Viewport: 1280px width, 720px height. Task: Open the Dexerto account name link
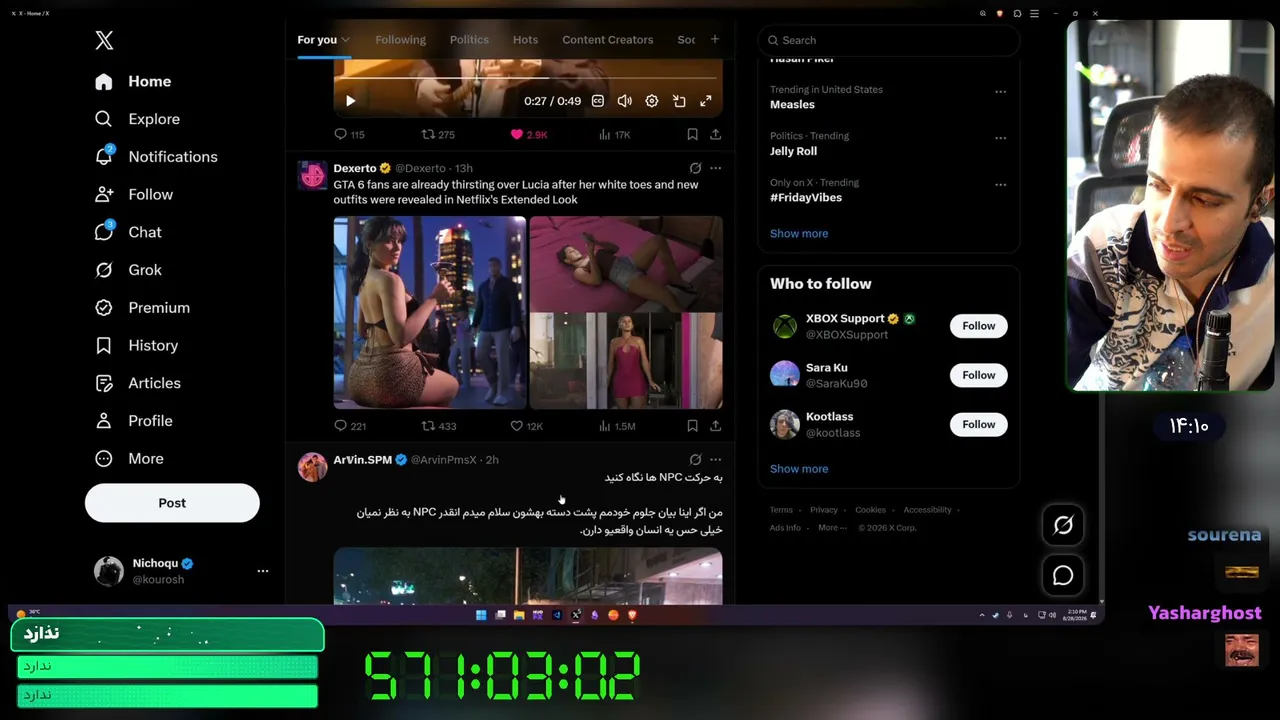pos(355,168)
